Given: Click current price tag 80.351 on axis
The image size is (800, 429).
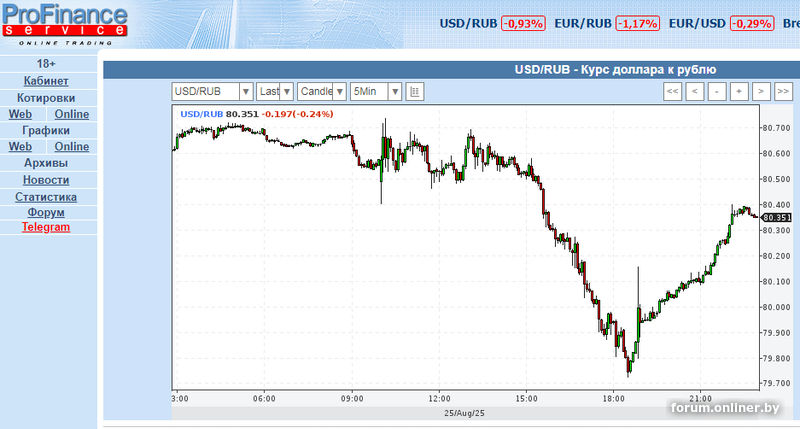Looking at the screenshot, I should (776, 218).
